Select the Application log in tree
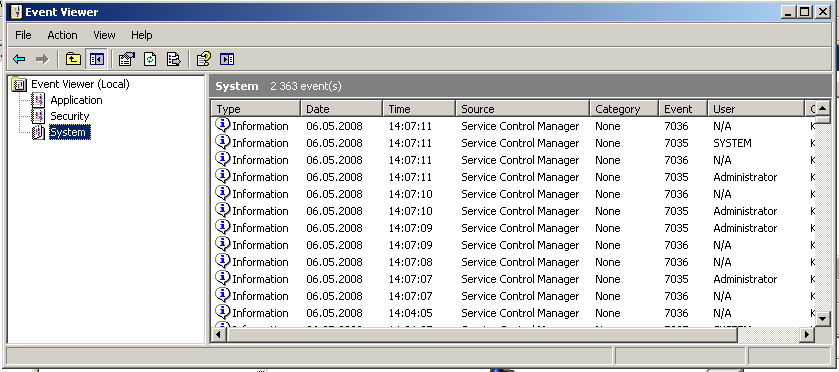Viewport: 839px width, 372px height. tap(76, 100)
